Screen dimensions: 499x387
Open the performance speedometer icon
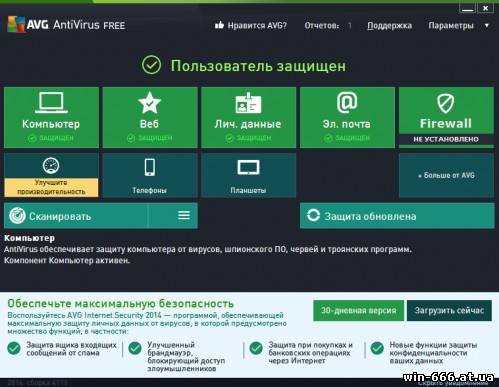point(51,165)
